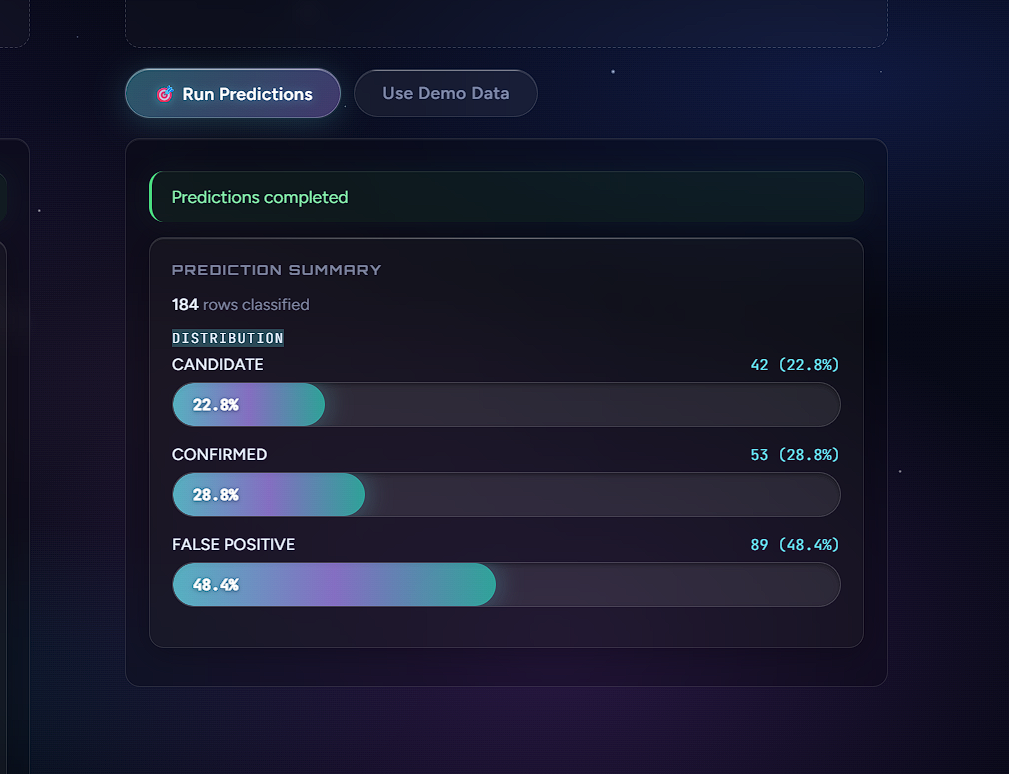Viewport: 1009px width, 774px height.
Task: Click the 22.8% label inside the candidate bar
Action: tap(216, 405)
